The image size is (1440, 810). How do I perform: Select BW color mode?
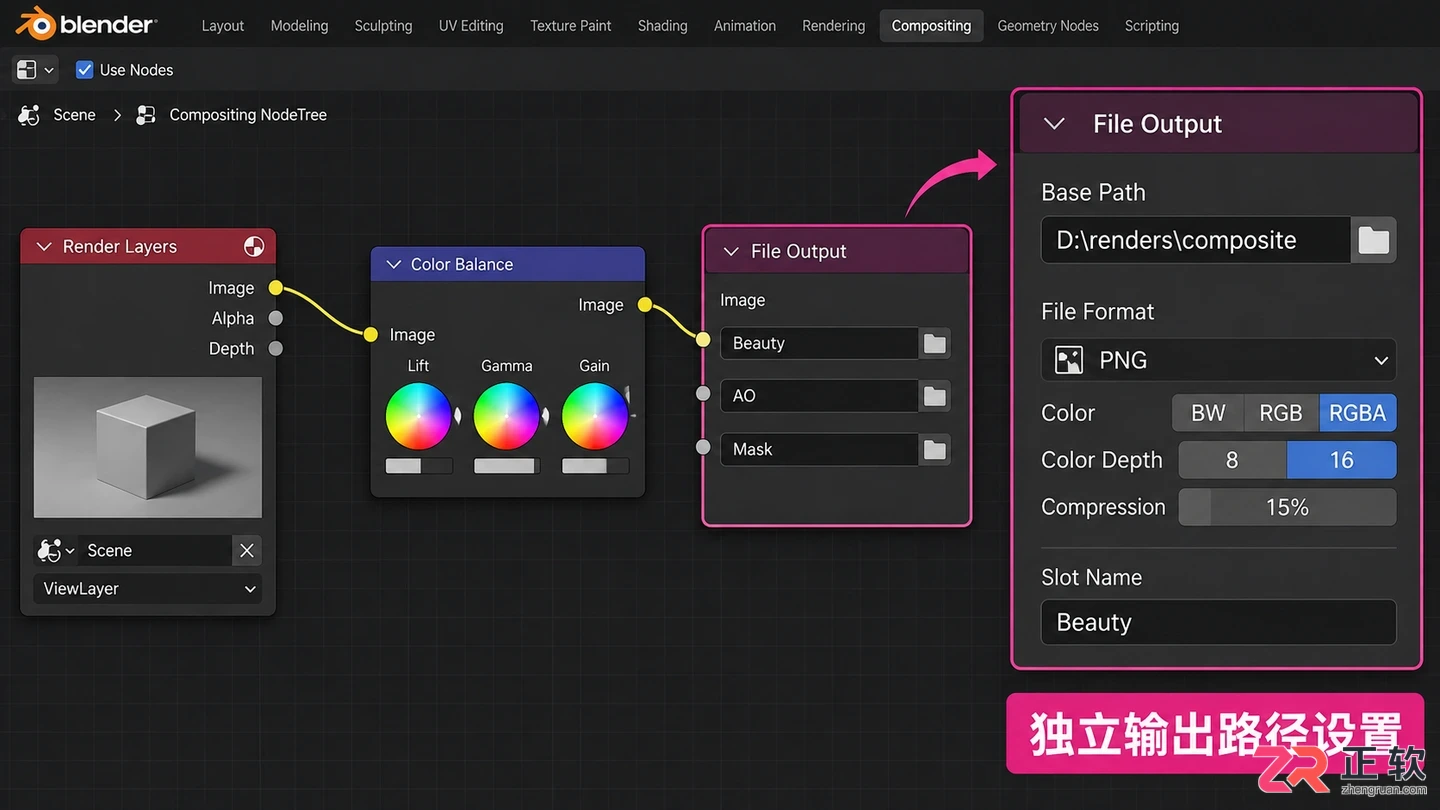point(1208,413)
